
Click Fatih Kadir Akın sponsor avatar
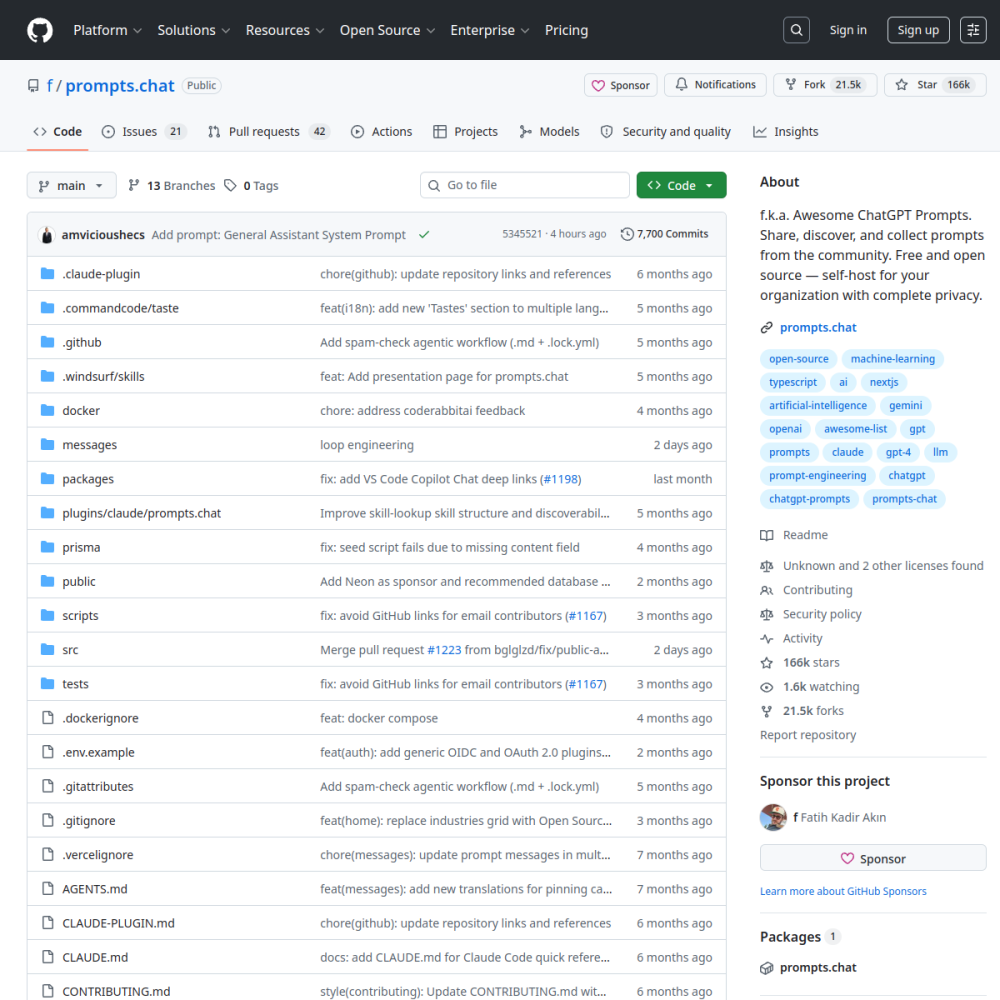[773, 817]
